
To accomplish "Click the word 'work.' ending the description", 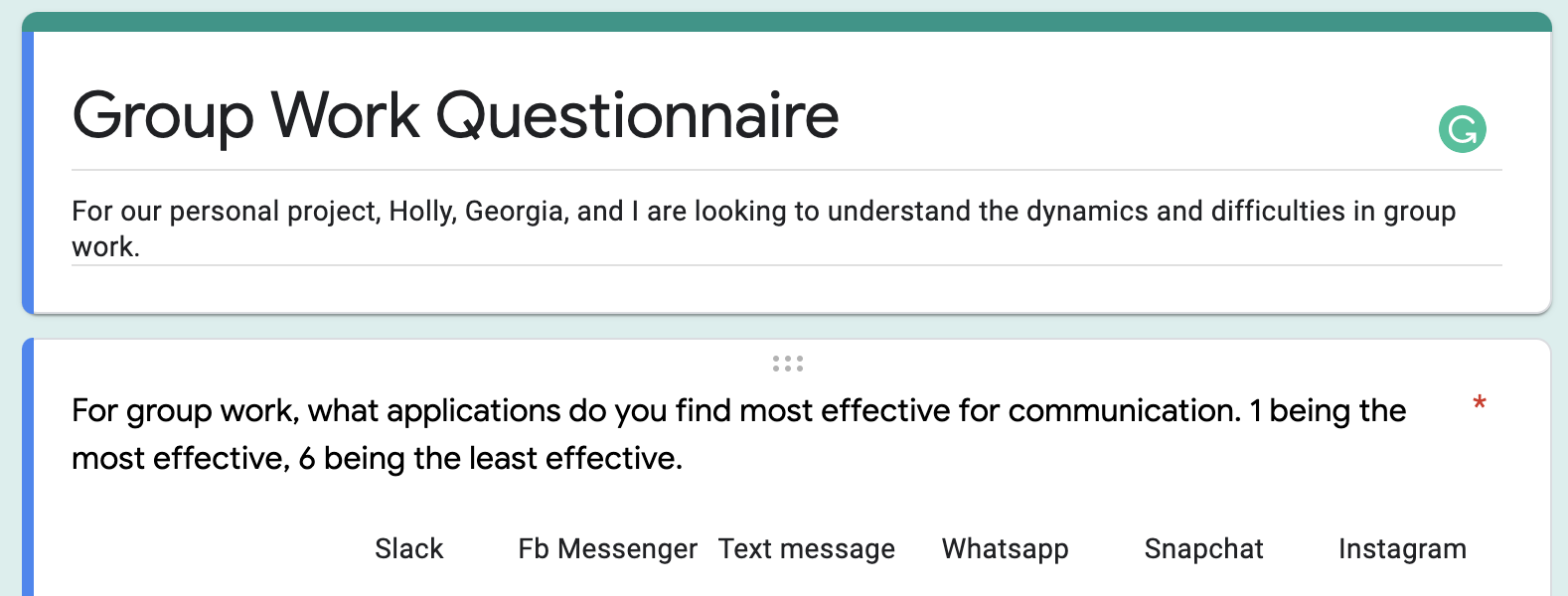I will click(105, 247).
